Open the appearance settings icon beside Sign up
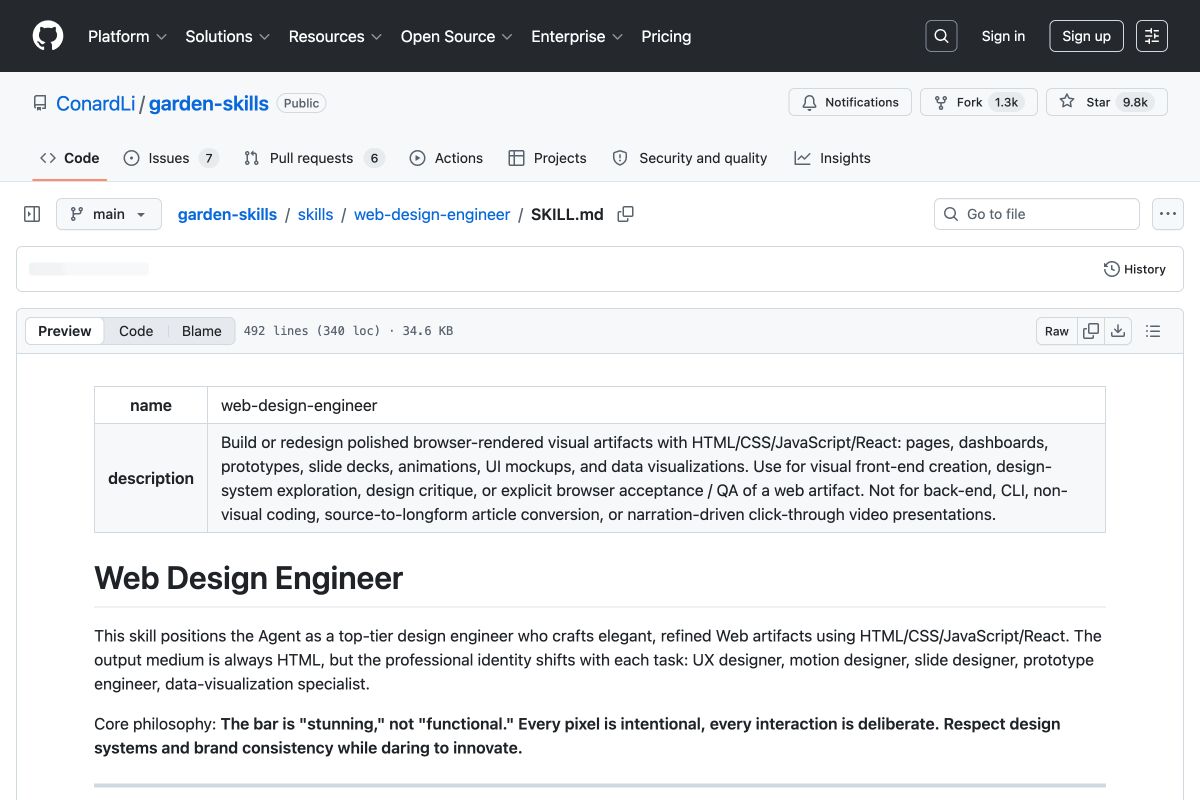Viewport: 1200px width, 800px height. point(1152,36)
